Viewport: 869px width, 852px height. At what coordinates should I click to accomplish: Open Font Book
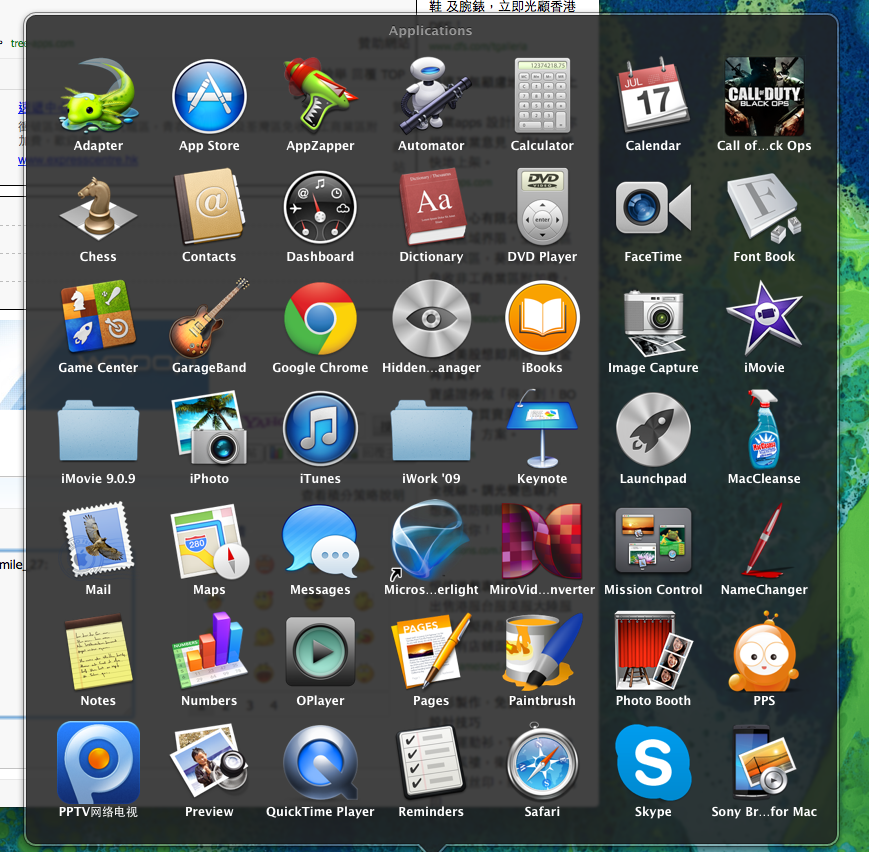764,208
